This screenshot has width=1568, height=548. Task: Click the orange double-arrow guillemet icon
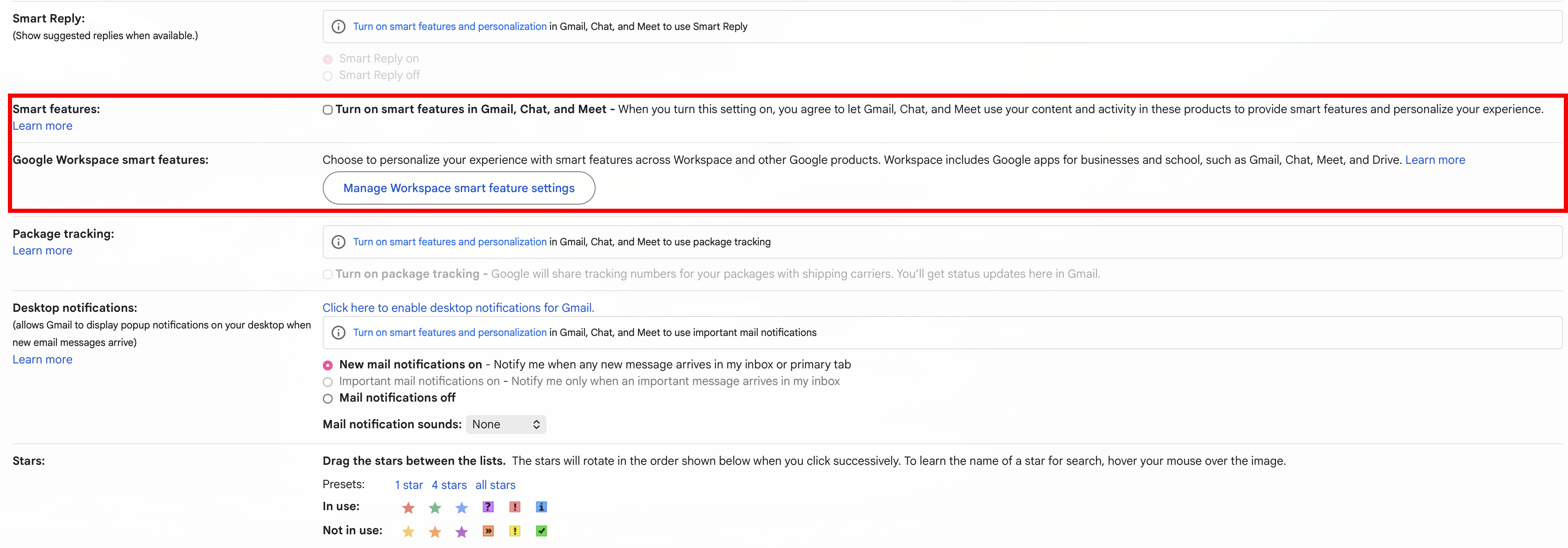pos(487,531)
